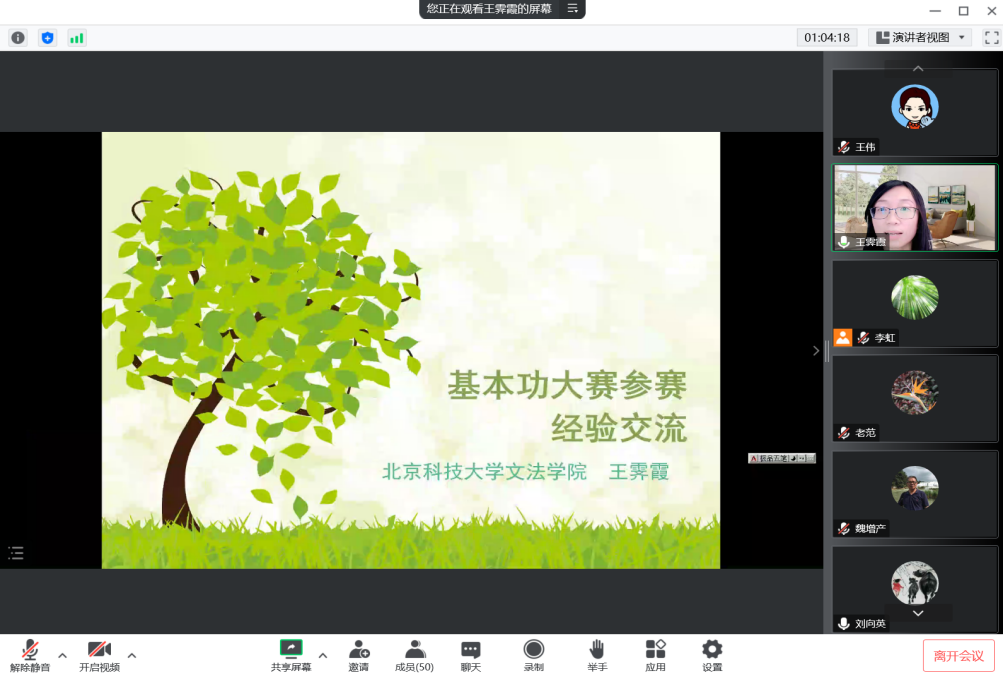Image resolution: width=1003 pixels, height=674 pixels.
Task: Click the red 离开会议 button
Action: pyautogui.click(x=958, y=656)
